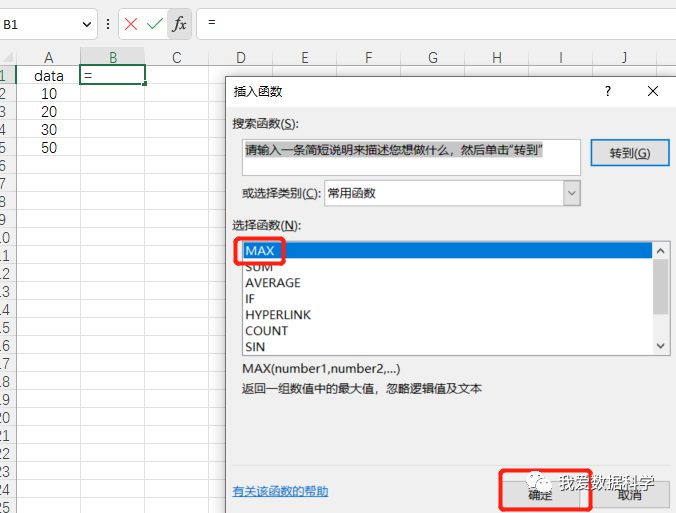Select column C header
The image size is (676, 513).
pyautogui.click(x=176, y=57)
